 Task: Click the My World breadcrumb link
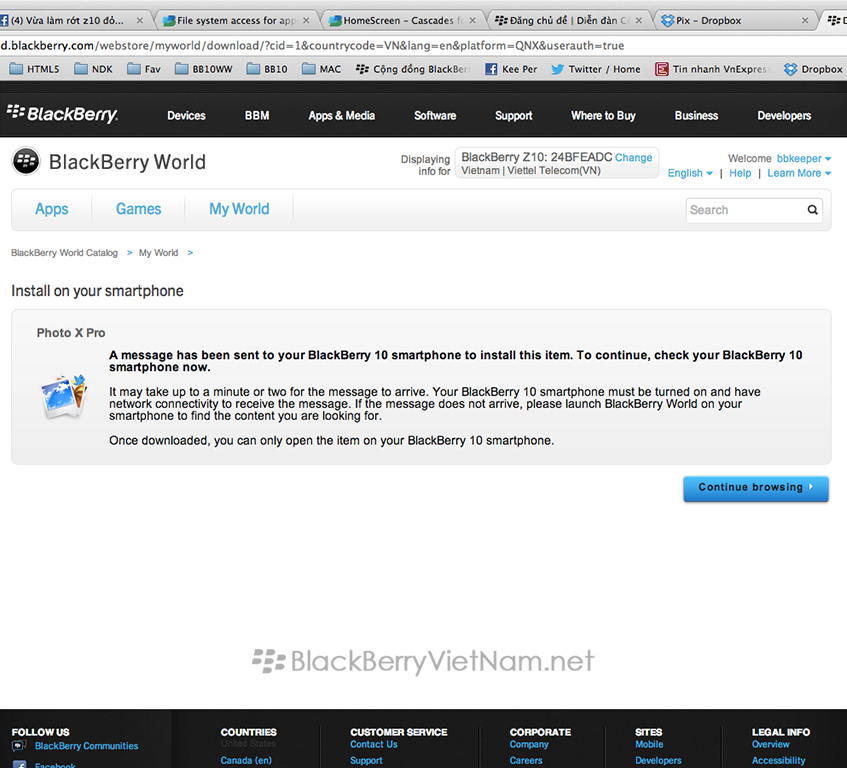pos(158,253)
